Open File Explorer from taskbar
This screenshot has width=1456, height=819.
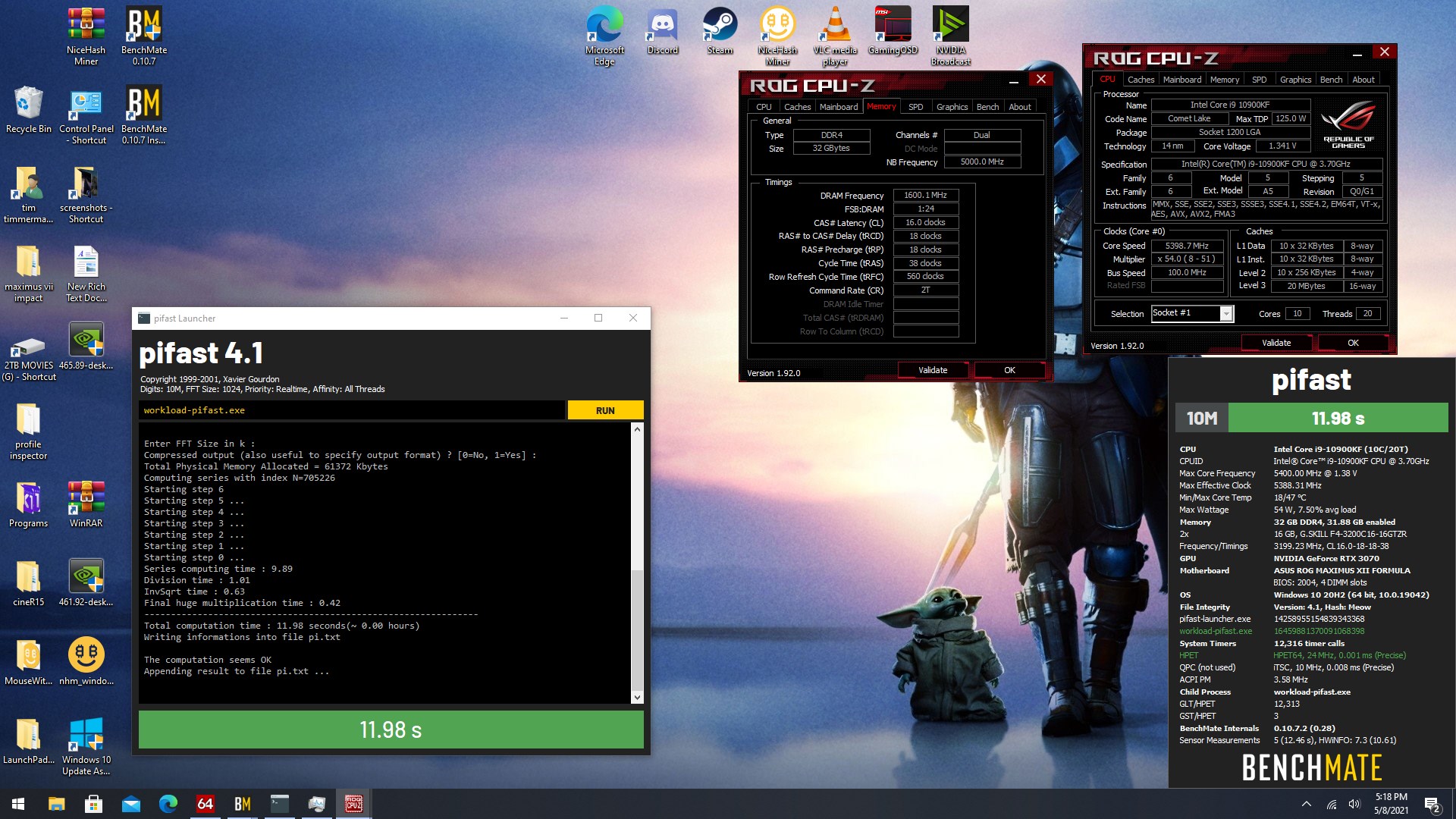point(56,804)
